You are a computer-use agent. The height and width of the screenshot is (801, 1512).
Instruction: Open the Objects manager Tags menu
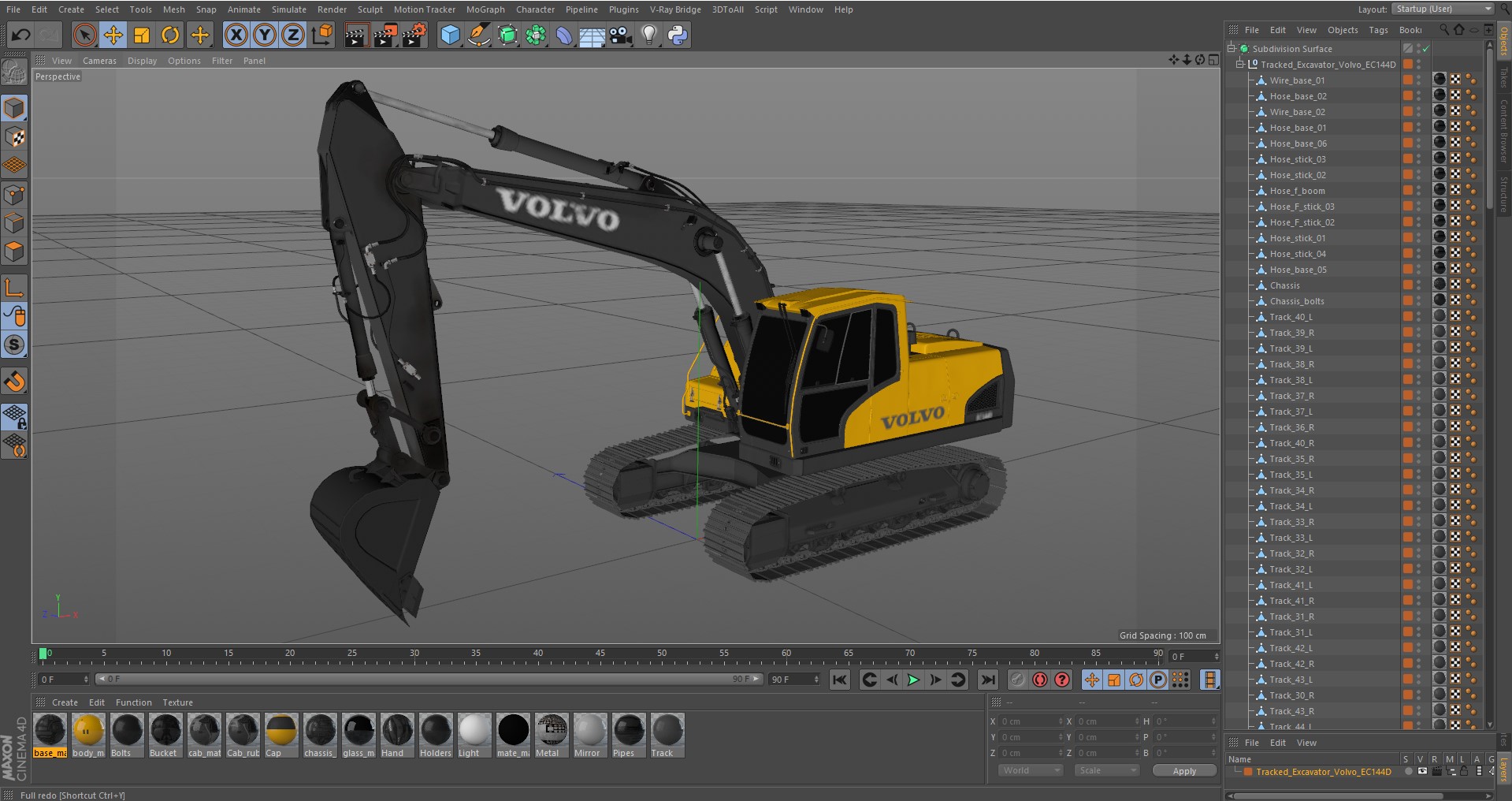point(1378,30)
